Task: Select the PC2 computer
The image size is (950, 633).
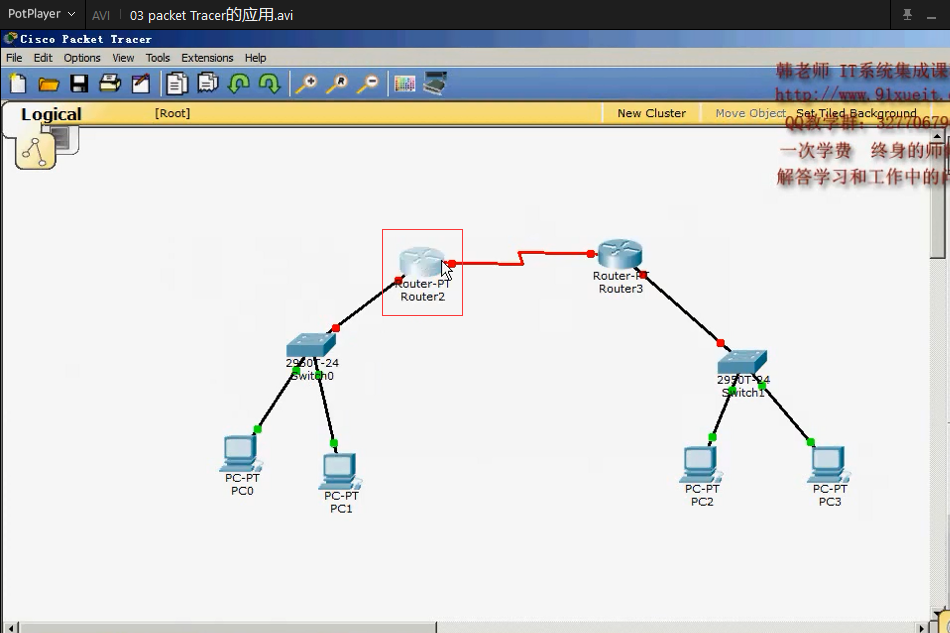Action: (701, 465)
